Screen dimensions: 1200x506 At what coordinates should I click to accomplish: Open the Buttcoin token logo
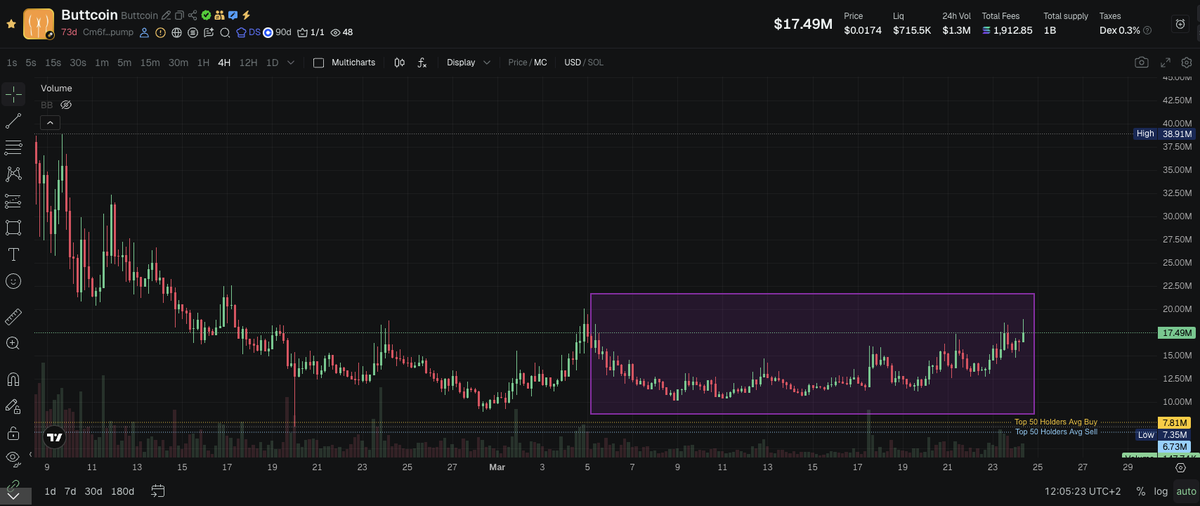click(x=39, y=24)
